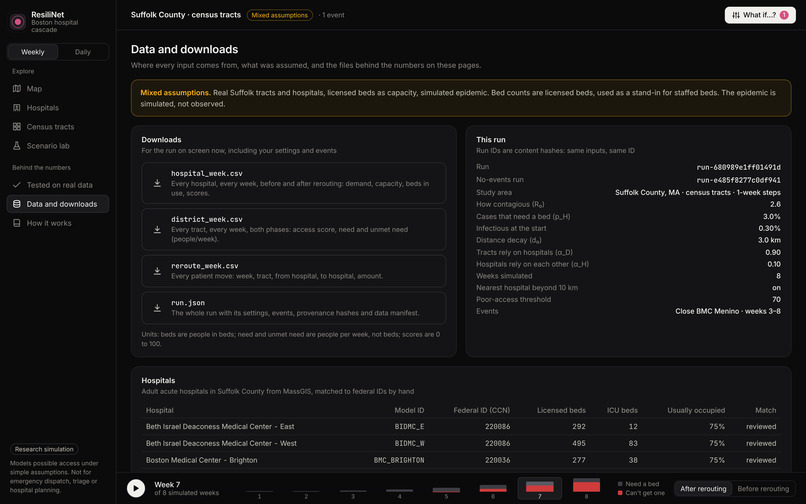Click the Data and downloads database icon
Image resolution: width=806 pixels, height=504 pixels.
tap(17, 204)
